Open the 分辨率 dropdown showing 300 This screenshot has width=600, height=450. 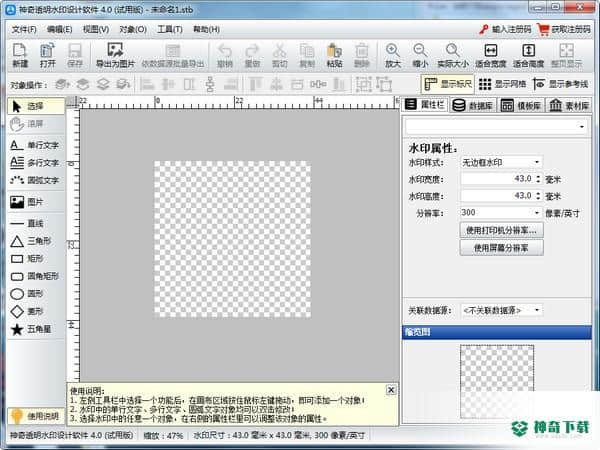tap(501, 212)
